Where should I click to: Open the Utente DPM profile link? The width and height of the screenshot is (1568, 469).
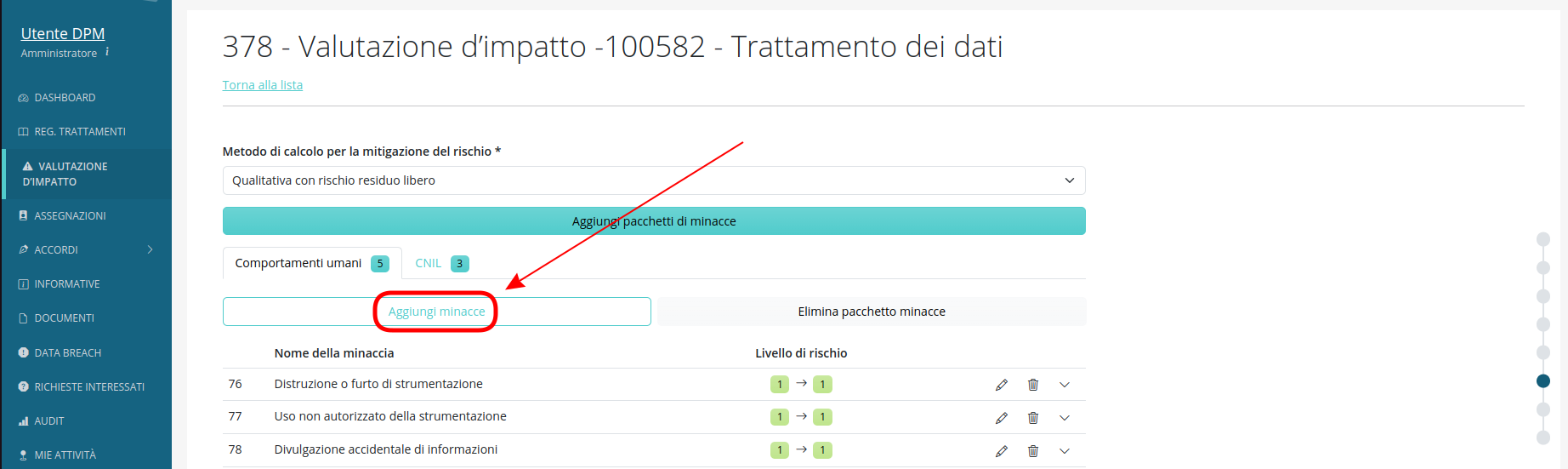pyautogui.click(x=63, y=34)
